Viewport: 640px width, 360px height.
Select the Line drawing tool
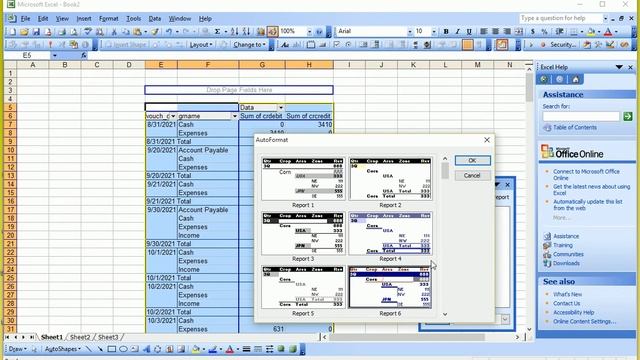click(89, 349)
